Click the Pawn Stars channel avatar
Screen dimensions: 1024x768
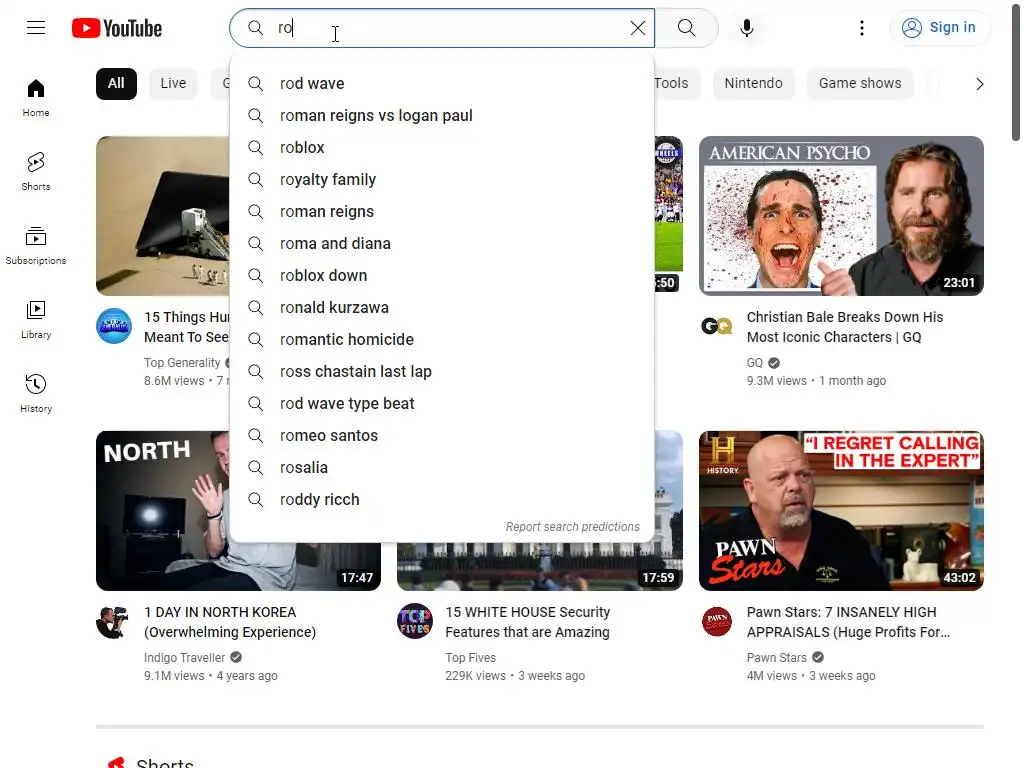[x=716, y=620]
